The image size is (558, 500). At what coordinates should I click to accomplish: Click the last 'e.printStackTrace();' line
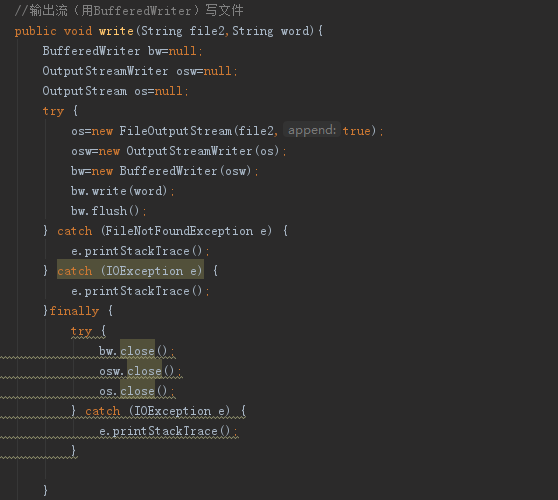(169, 431)
